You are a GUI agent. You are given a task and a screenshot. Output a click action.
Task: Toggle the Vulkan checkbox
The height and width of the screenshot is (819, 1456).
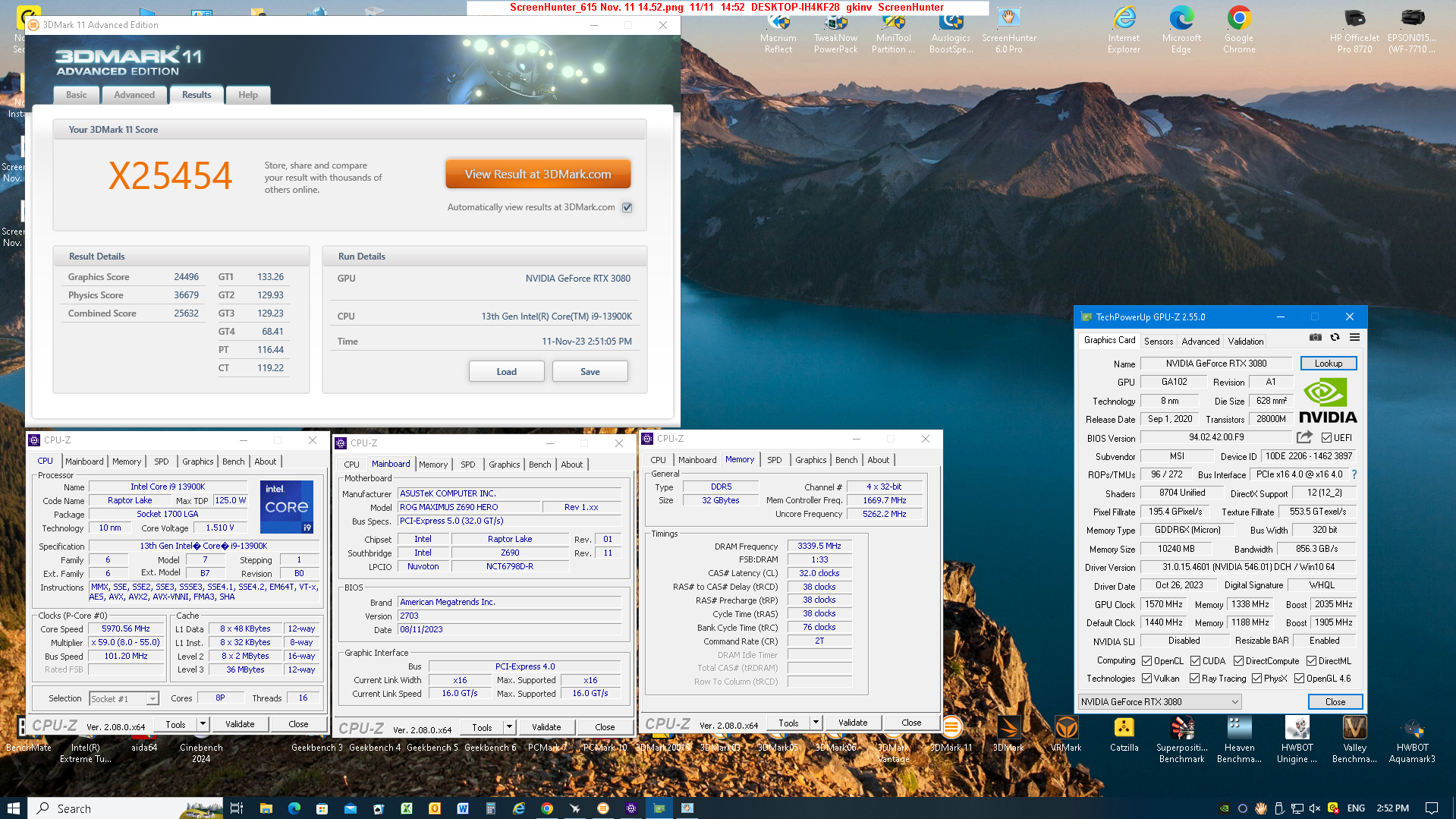[1147, 678]
